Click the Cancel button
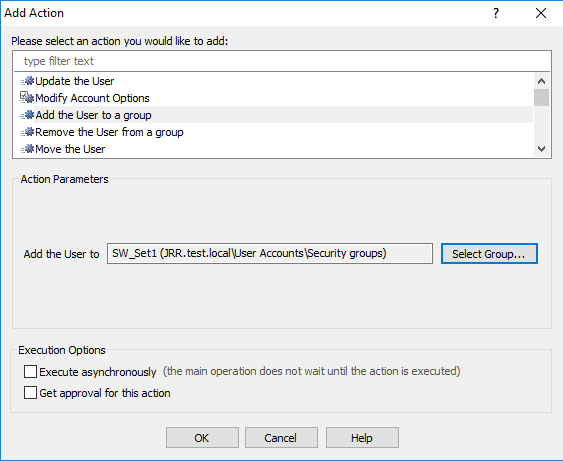Image resolution: width=563 pixels, height=461 pixels. pyautogui.click(x=281, y=438)
